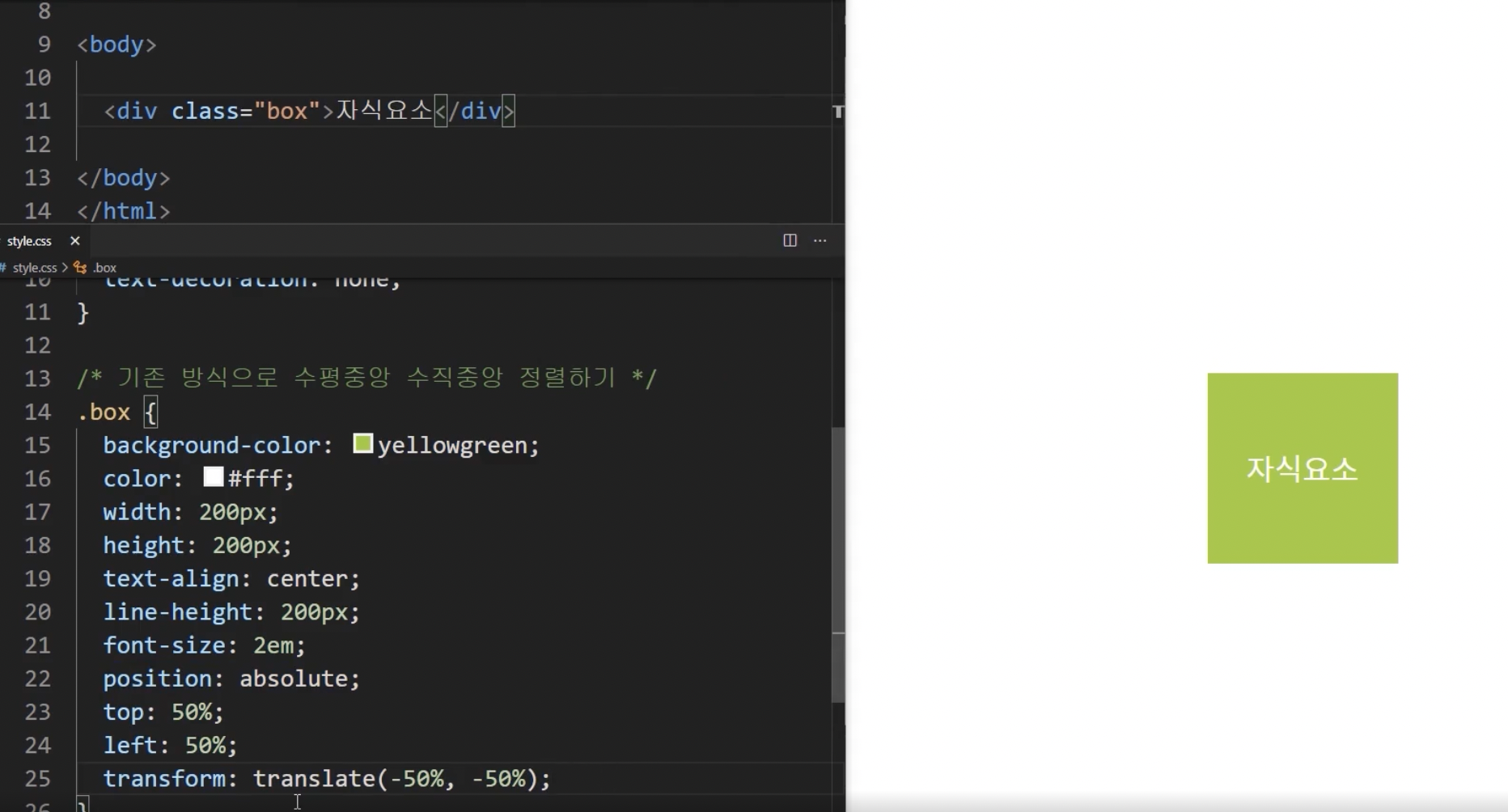The height and width of the screenshot is (812, 1508).
Task: Click the text-align: center declaration
Action: pos(231,579)
